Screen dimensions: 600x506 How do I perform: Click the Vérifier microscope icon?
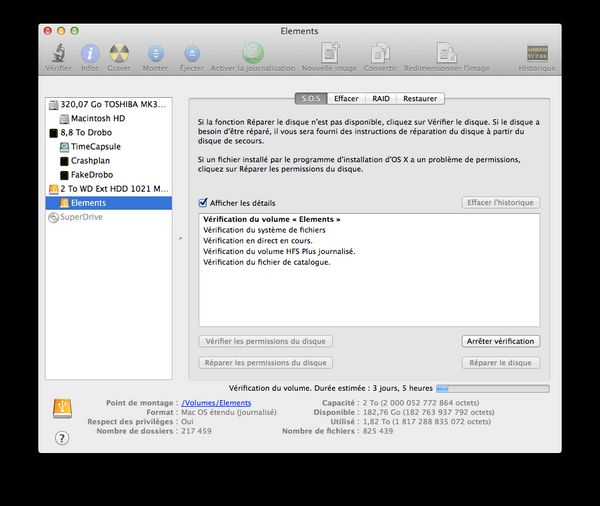click(x=59, y=53)
